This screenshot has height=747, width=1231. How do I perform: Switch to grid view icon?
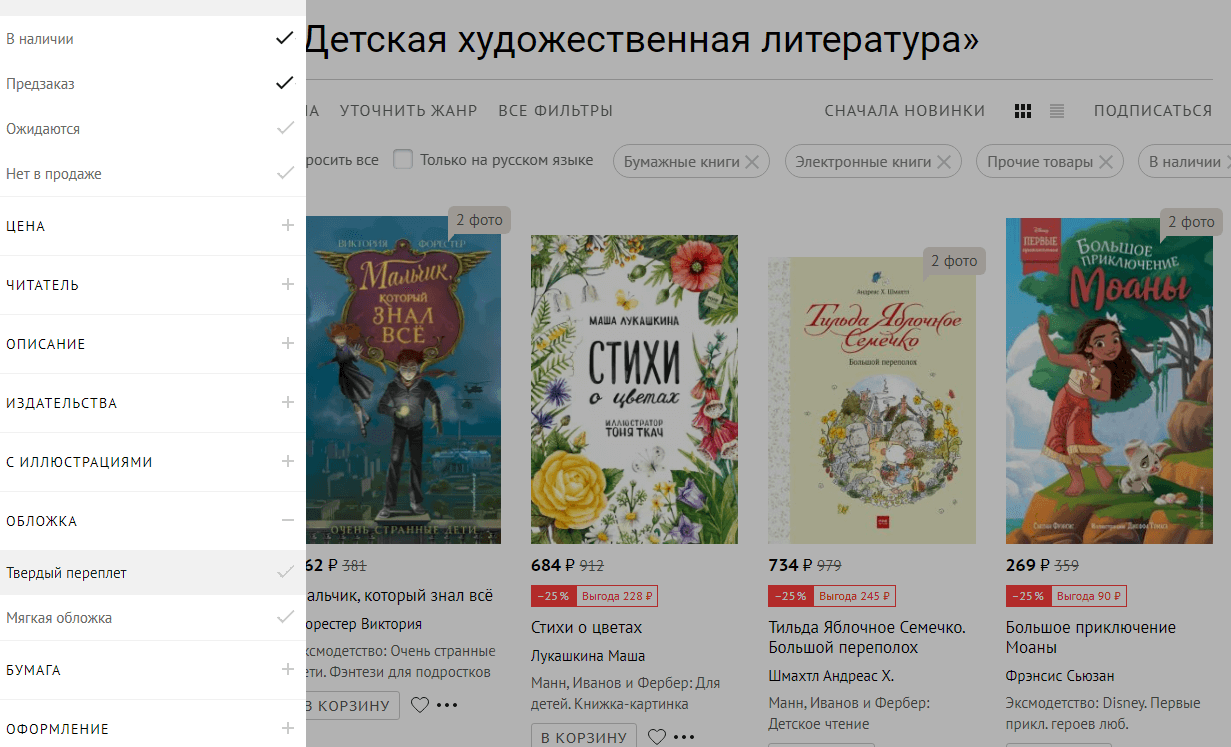(1022, 111)
